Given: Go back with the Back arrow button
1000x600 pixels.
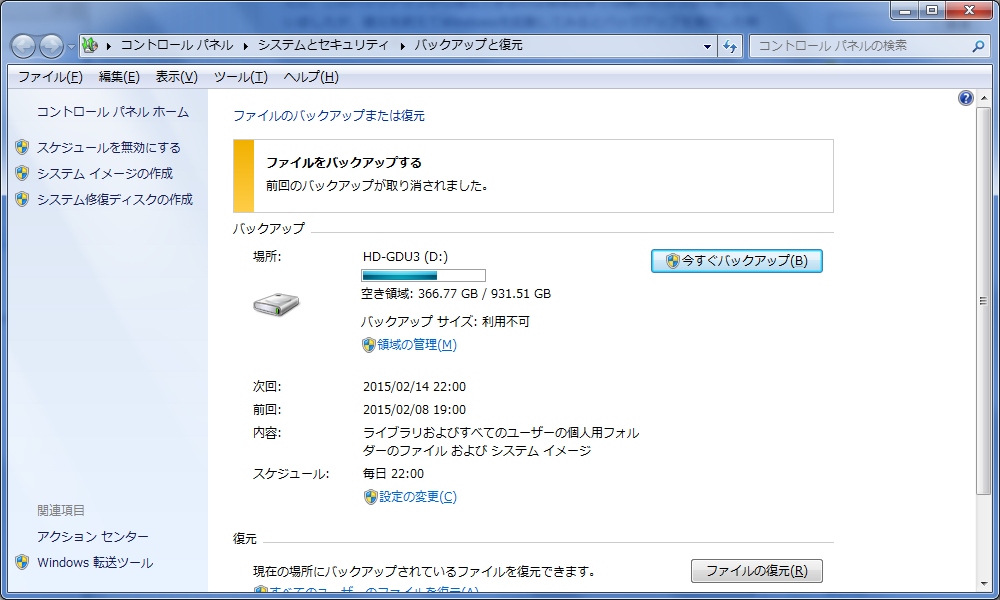Looking at the screenshot, I should 23,46.
